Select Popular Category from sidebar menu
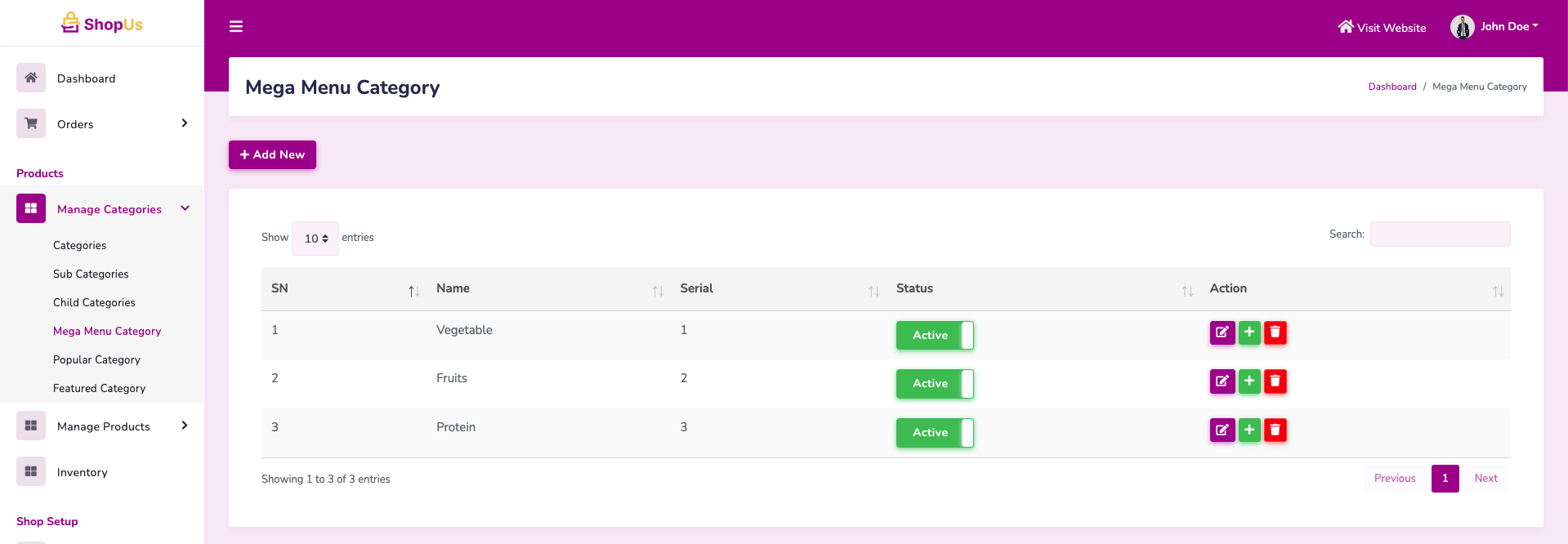This screenshot has height=544, width=1568. [x=96, y=360]
